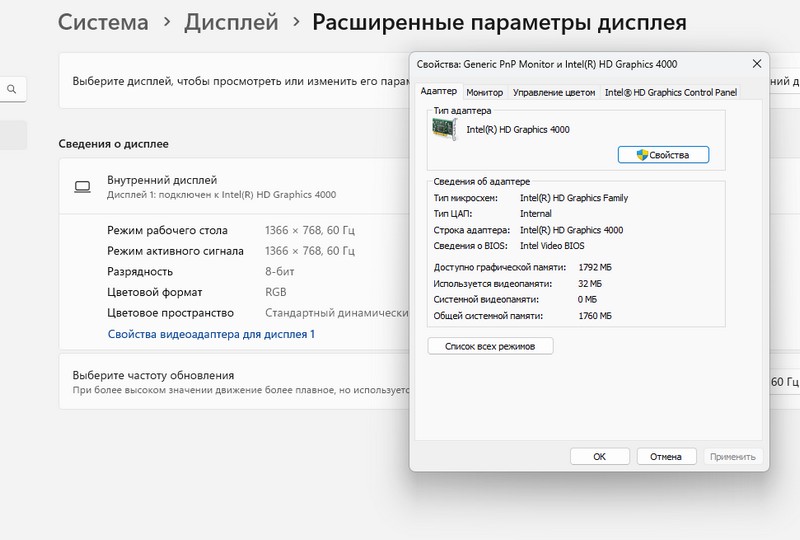
Task: Click the laptop icon beside Внутренний дисплей
Action: pos(82,187)
